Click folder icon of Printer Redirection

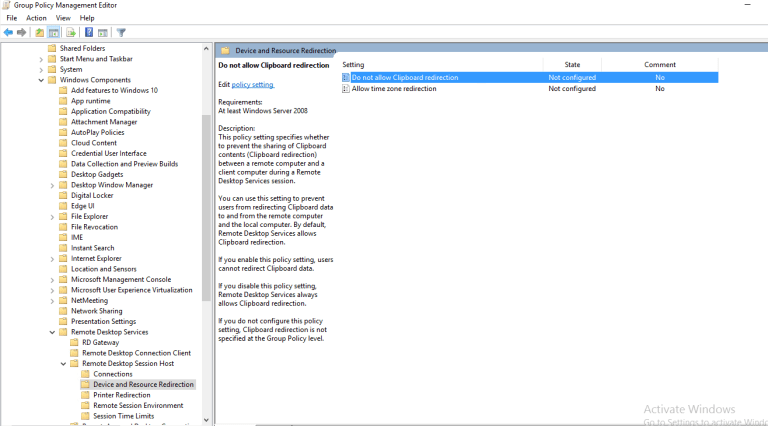click(x=86, y=395)
